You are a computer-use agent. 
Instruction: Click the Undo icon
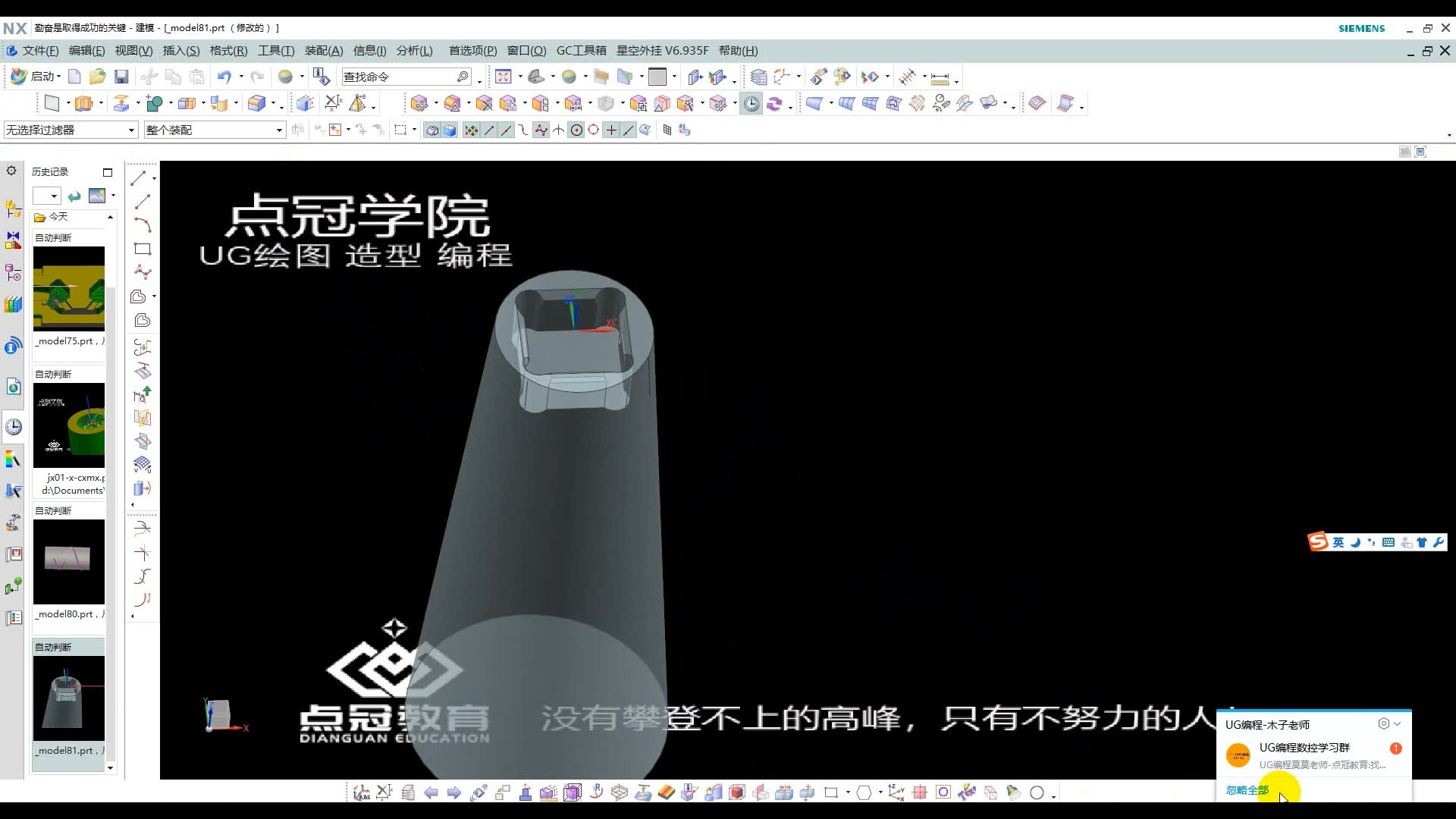(x=224, y=76)
